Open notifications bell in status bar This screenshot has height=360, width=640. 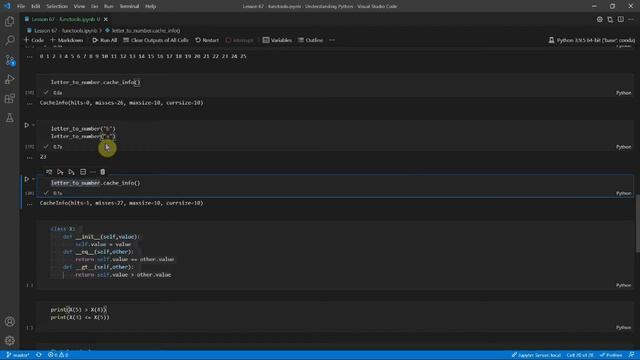(631, 355)
